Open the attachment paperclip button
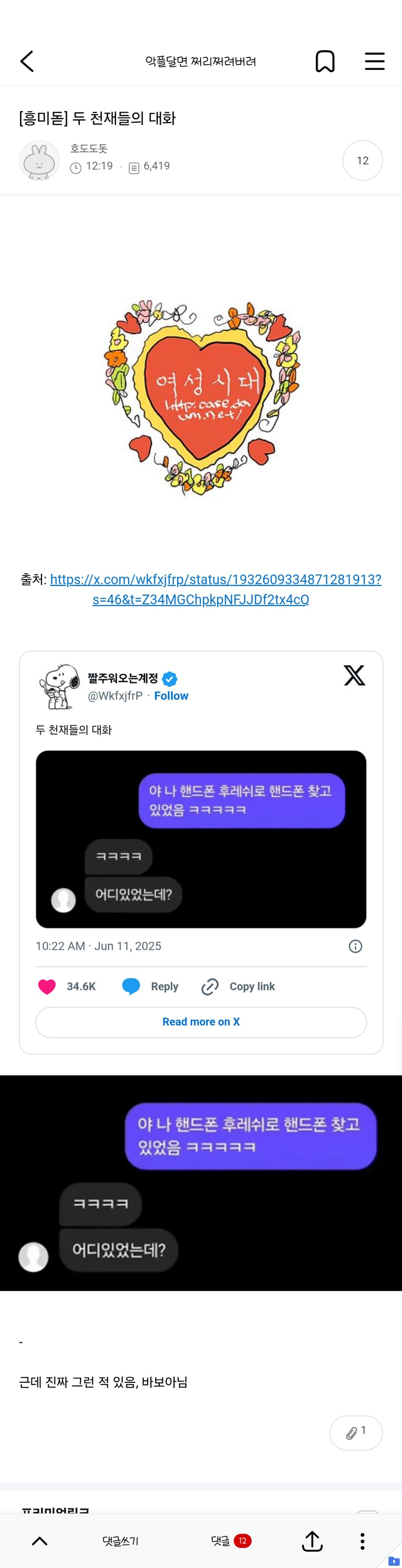This screenshot has height=1568, width=402. [x=356, y=1432]
